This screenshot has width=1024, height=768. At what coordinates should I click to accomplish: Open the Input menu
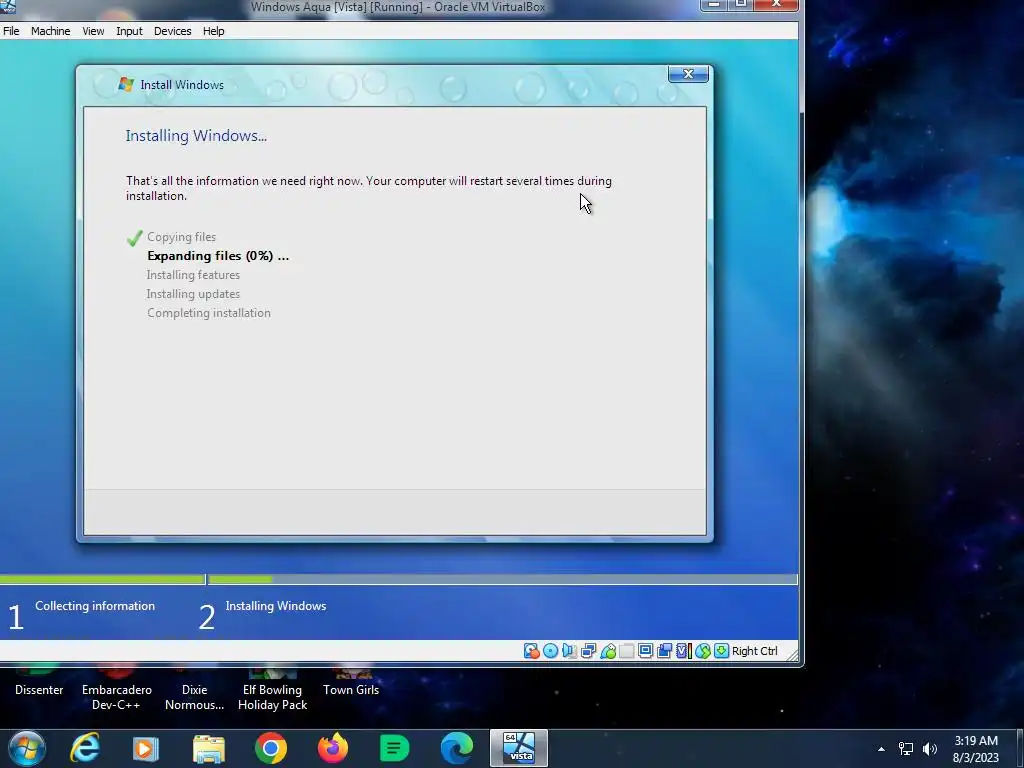pos(129,31)
